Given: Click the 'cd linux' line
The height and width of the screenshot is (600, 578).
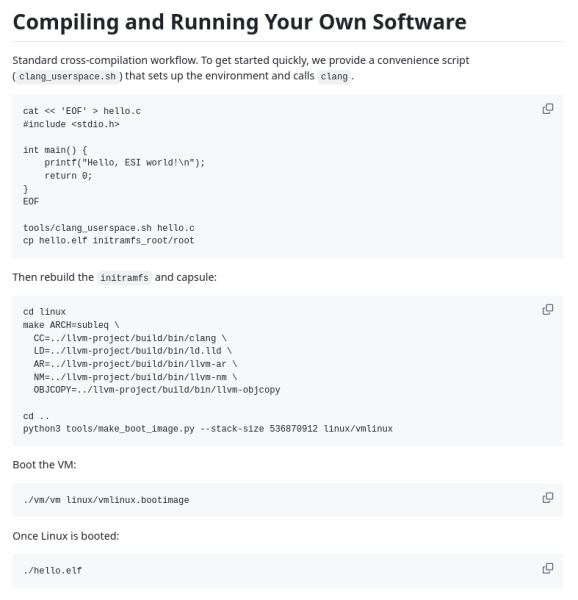Looking at the screenshot, I should (x=44, y=312).
